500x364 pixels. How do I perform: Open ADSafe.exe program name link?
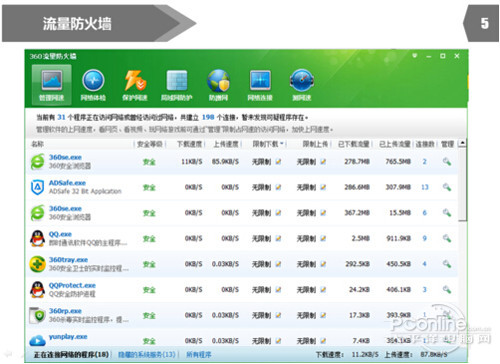pos(67,183)
